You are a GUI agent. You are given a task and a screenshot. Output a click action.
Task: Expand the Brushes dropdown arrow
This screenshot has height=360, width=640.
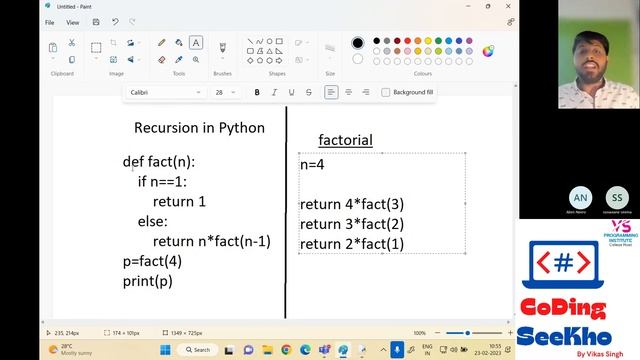[x=222, y=59]
